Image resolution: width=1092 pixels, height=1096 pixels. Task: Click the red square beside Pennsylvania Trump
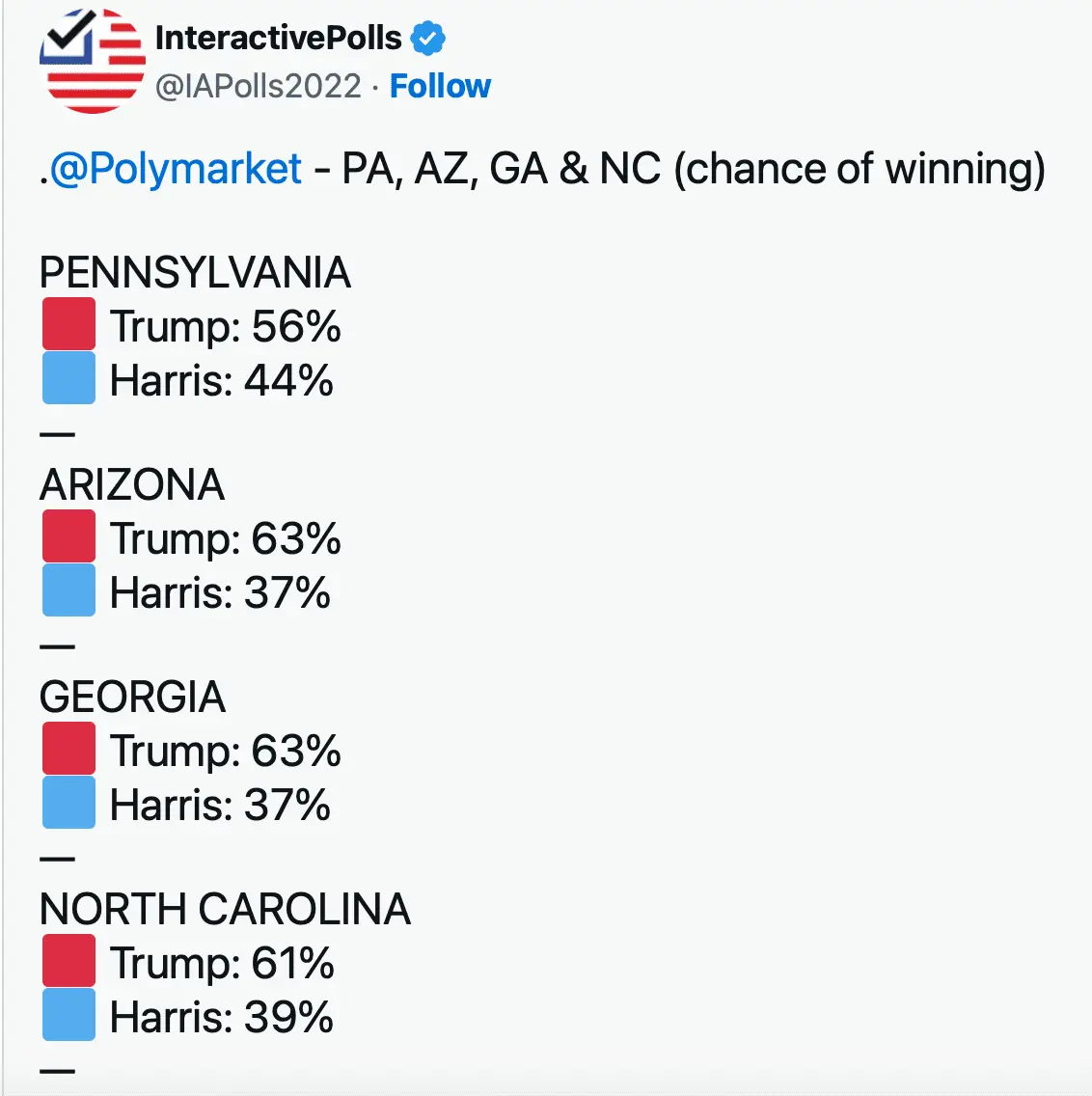pos(68,324)
